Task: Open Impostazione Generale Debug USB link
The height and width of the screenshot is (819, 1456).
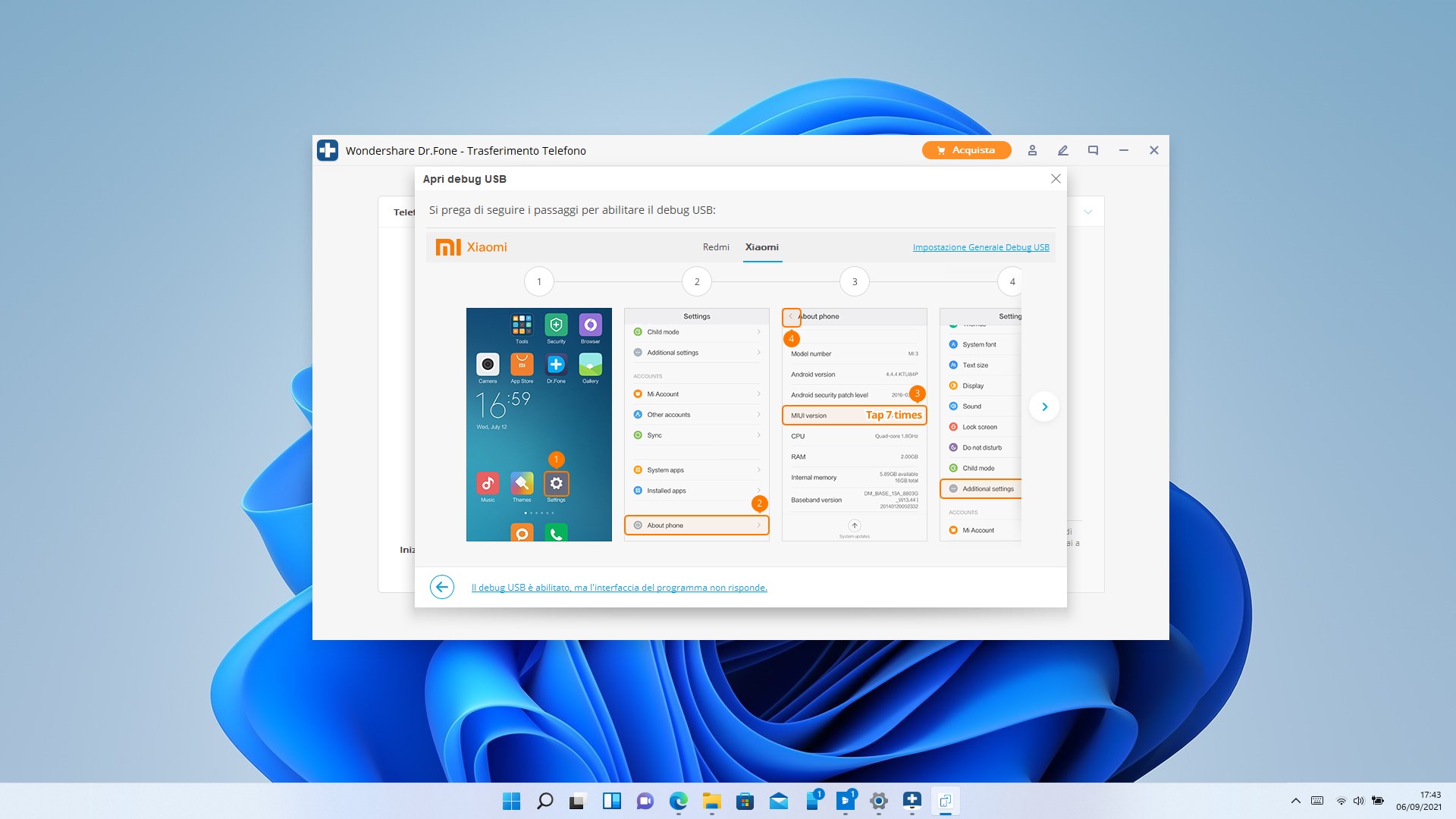Action: (981, 247)
